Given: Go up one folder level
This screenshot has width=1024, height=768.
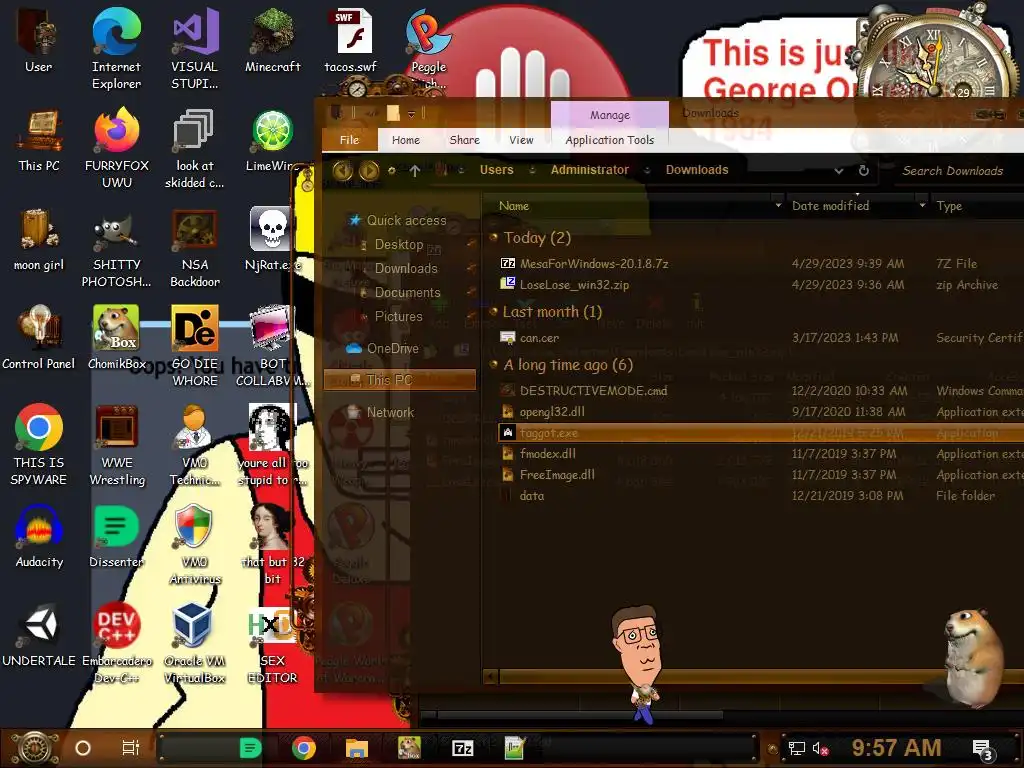Looking at the screenshot, I should point(415,170).
